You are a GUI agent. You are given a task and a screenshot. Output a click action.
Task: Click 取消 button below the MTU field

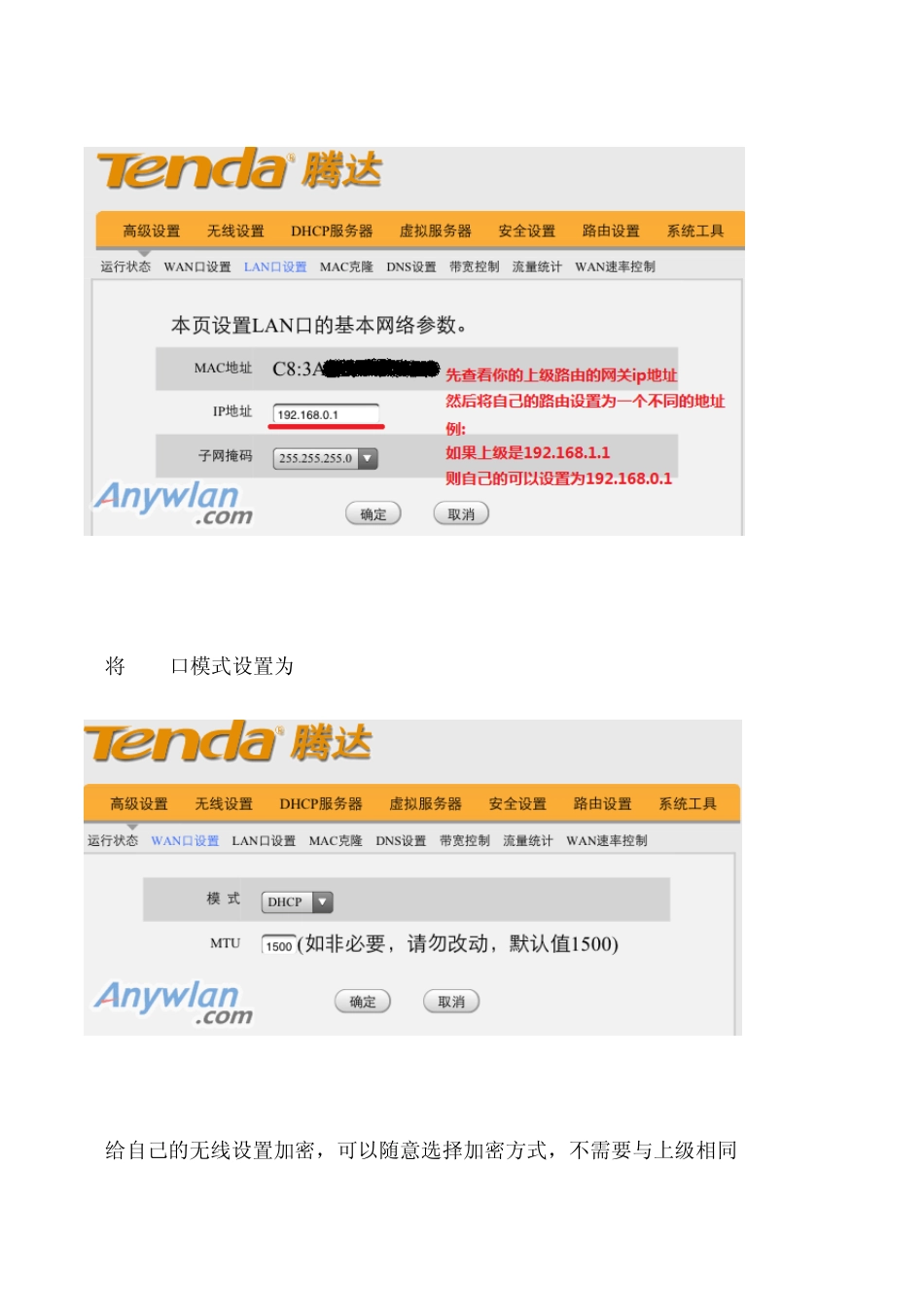[451, 1002]
